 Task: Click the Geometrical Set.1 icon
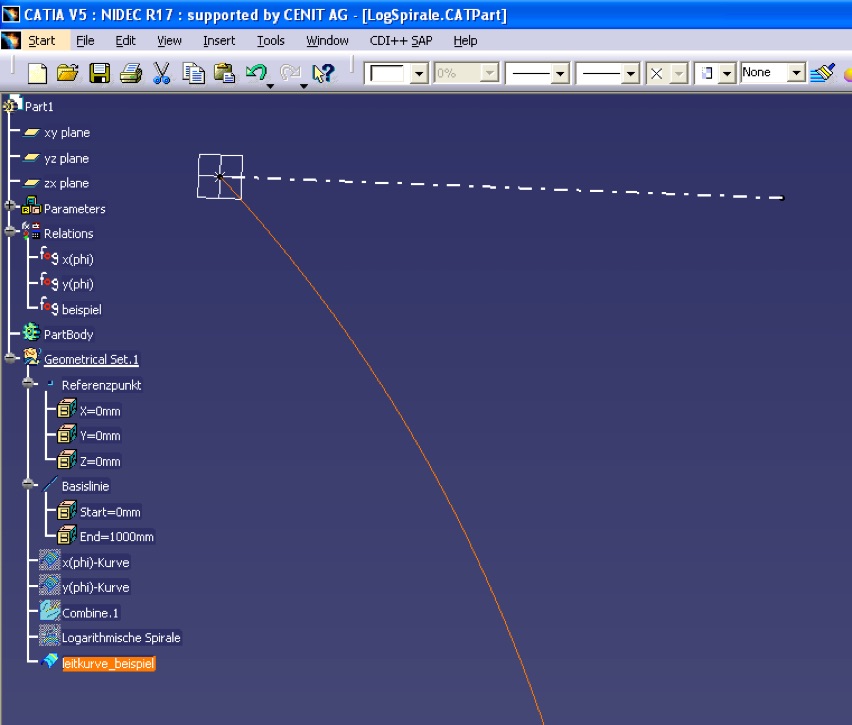tap(32, 357)
